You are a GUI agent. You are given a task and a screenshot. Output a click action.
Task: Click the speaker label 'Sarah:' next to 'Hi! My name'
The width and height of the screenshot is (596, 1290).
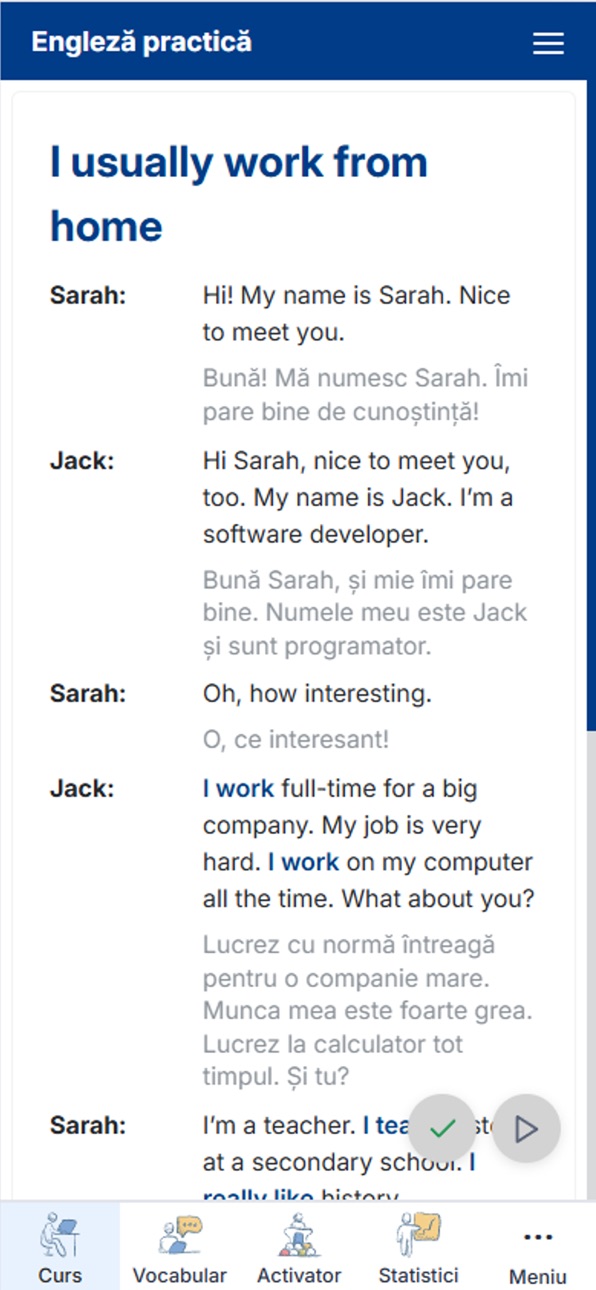(88, 296)
